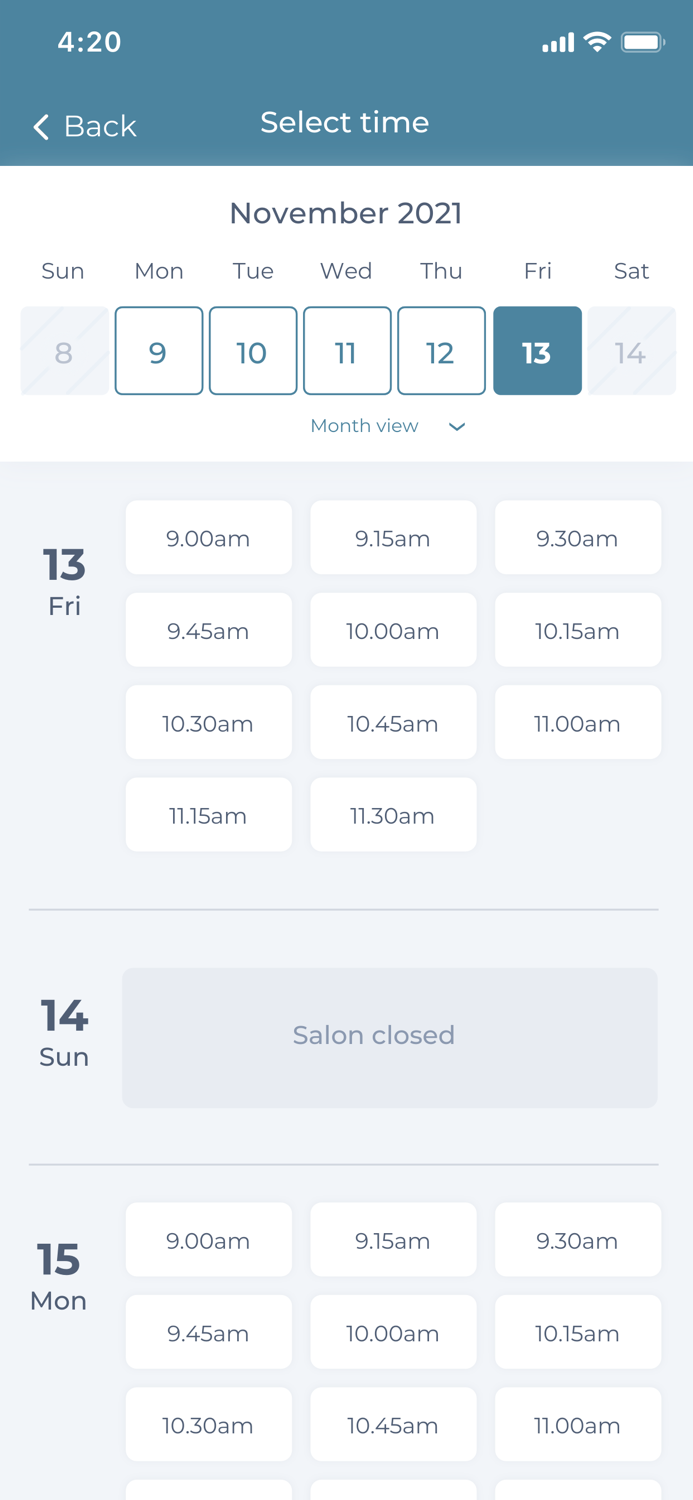Deselect the highlighted Friday 13 date

tap(537, 351)
